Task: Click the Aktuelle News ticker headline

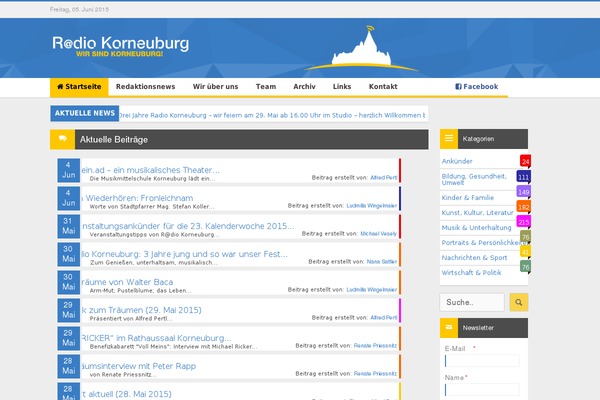Action: point(272,115)
